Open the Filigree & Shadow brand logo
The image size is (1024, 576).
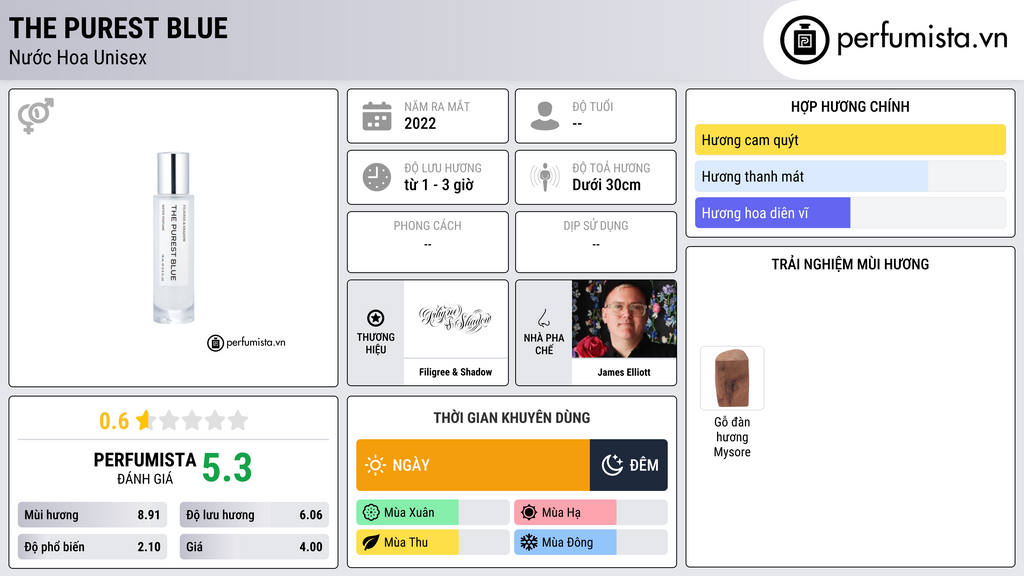click(455, 319)
